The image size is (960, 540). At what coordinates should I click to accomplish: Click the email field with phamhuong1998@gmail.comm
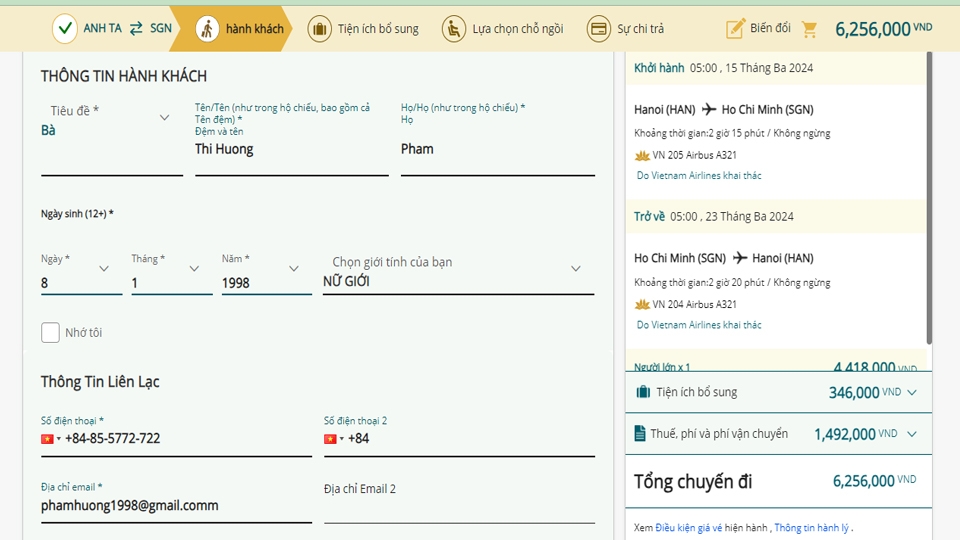(x=176, y=506)
